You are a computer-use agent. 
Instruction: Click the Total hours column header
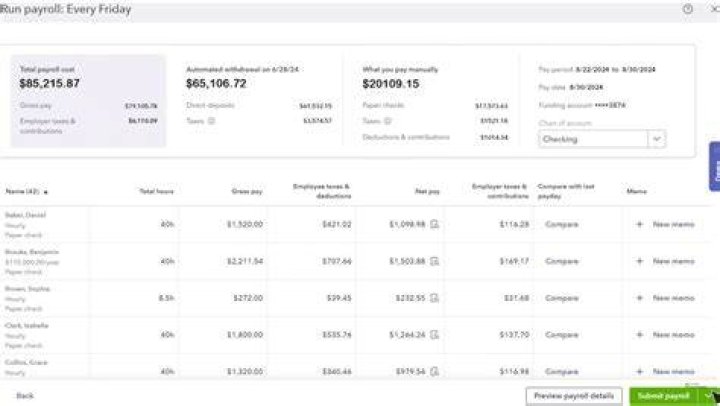157,191
